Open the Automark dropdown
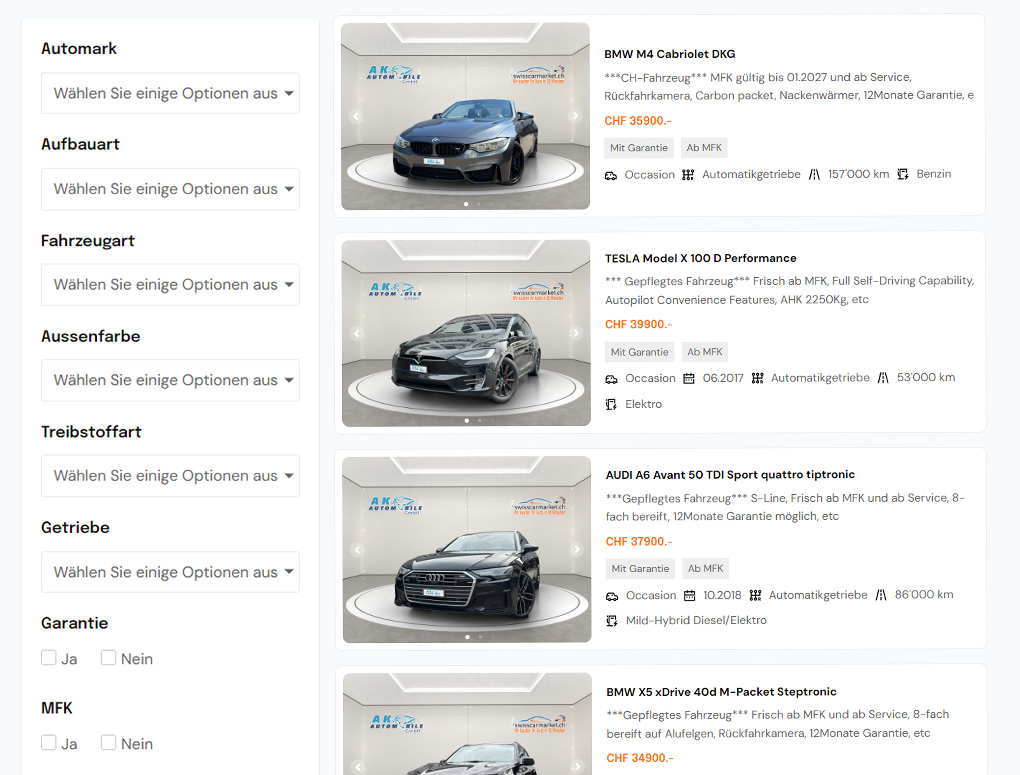 pyautogui.click(x=170, y=93)
